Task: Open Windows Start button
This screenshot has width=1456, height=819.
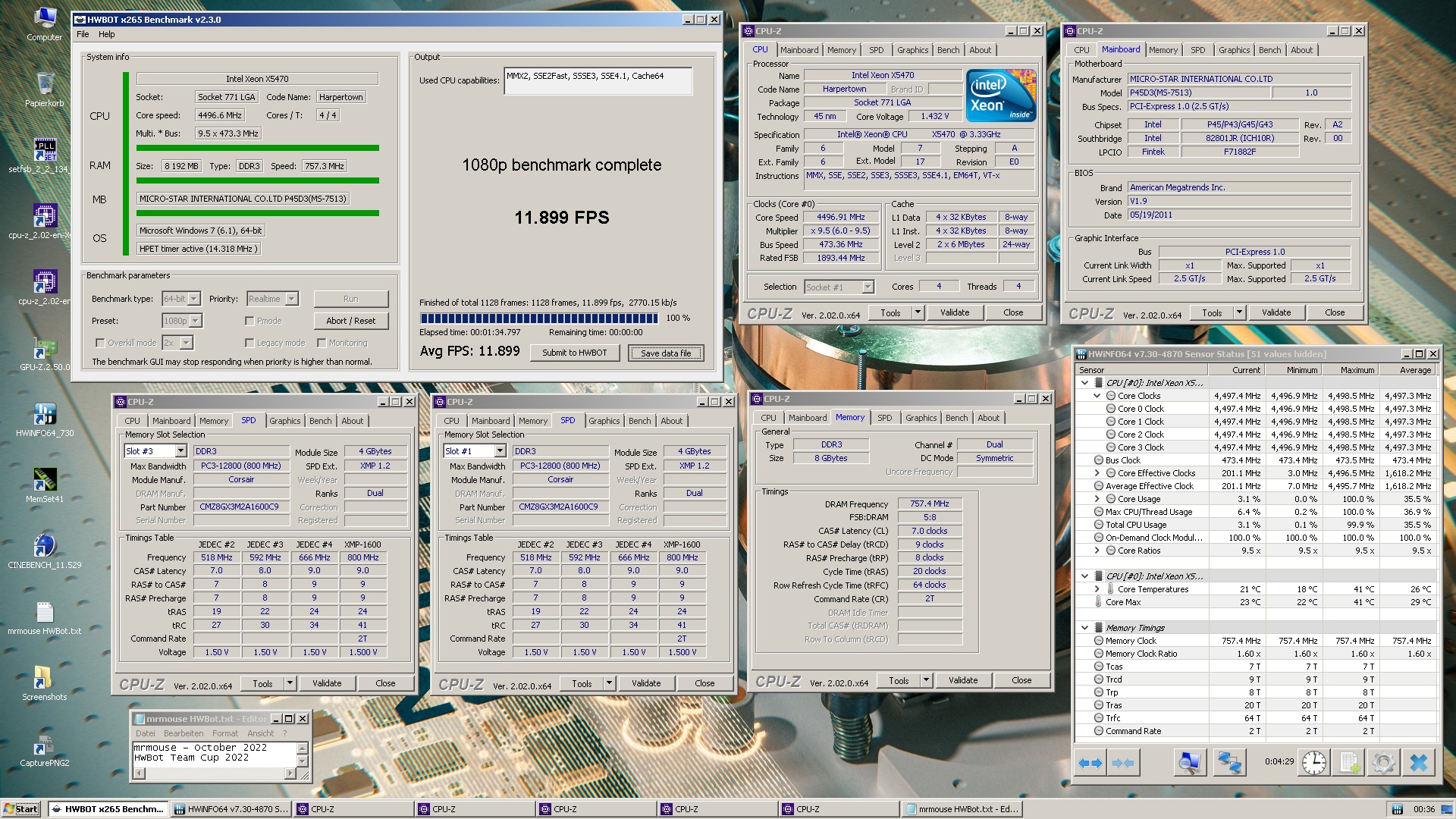Action: click(20, 808)
